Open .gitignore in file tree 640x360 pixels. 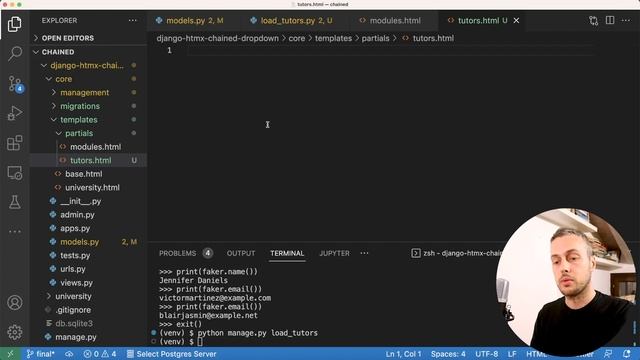click(x=73, y=310)
